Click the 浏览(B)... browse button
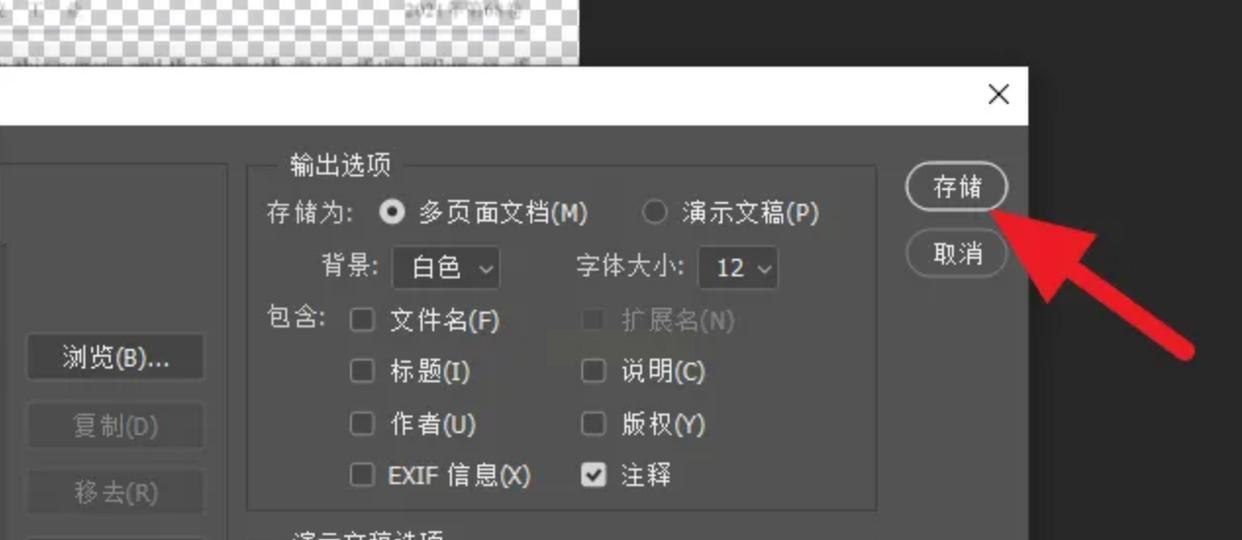 pyautogui.click(x=116, y=358)
